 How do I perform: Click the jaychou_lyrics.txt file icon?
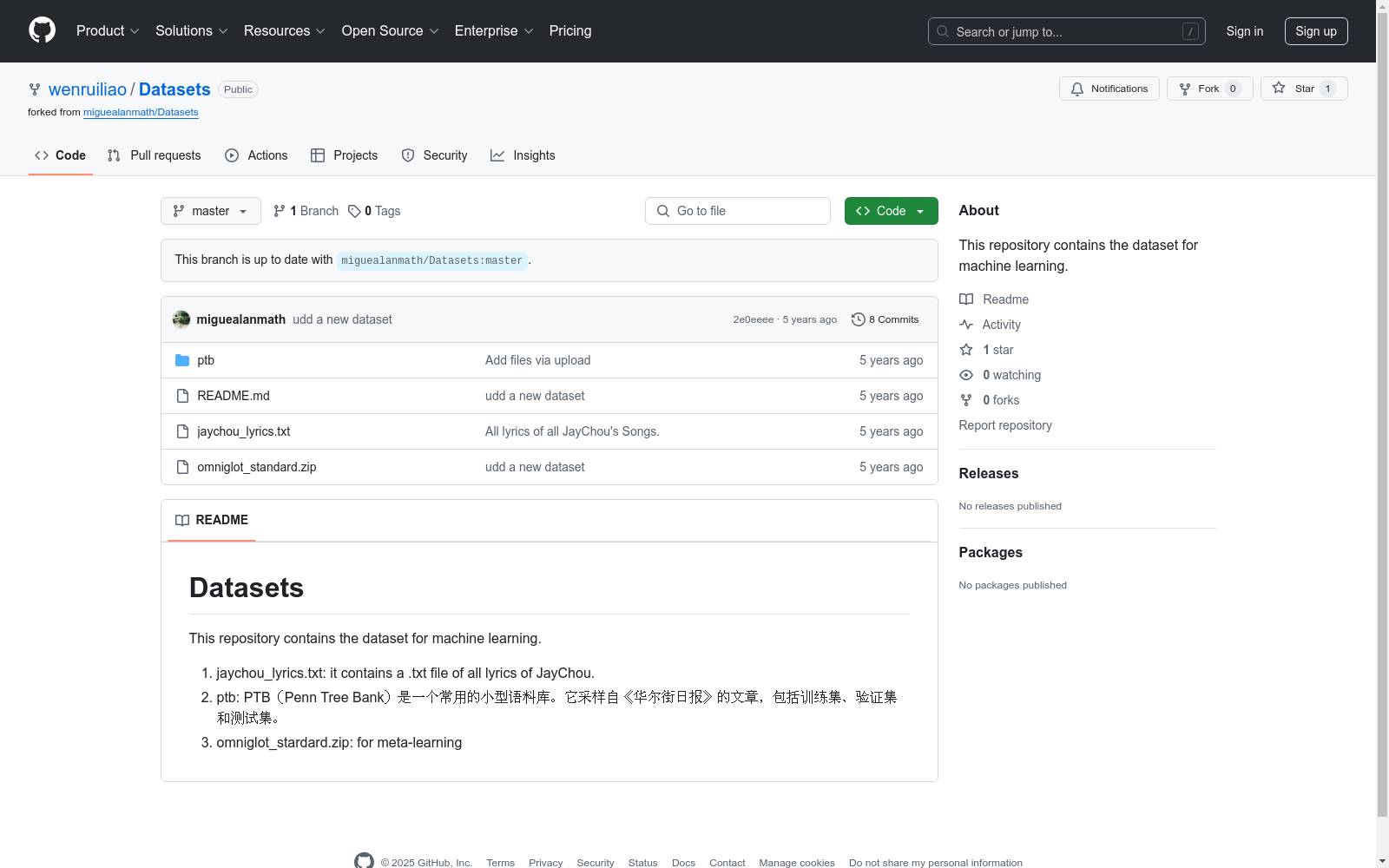pyautogui.click(x=182, y=431)
